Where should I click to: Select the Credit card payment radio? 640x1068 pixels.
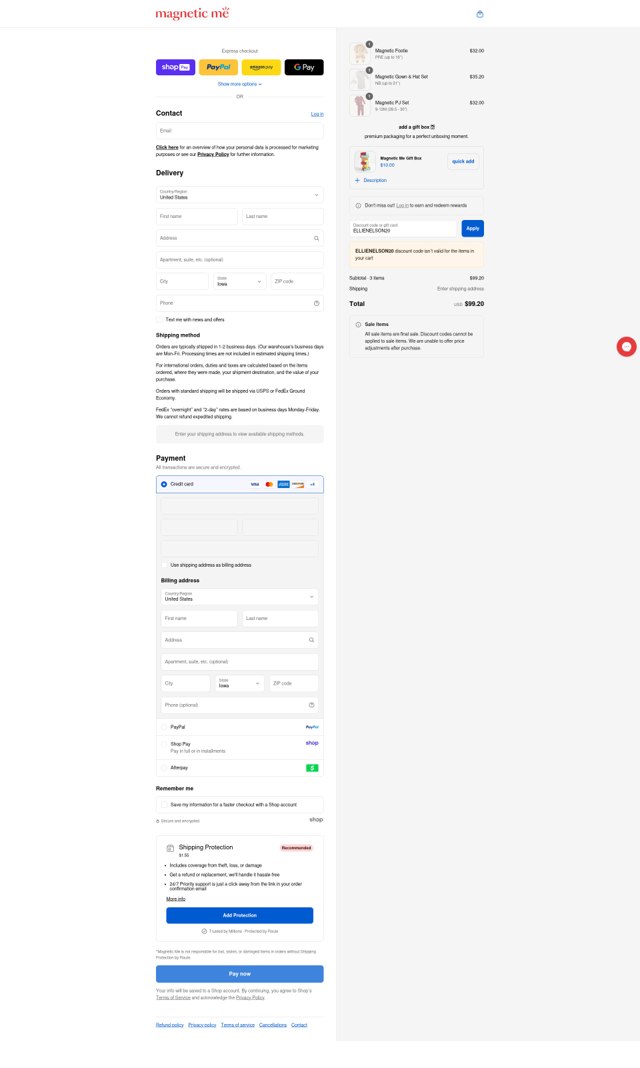[x=164, y=484]
